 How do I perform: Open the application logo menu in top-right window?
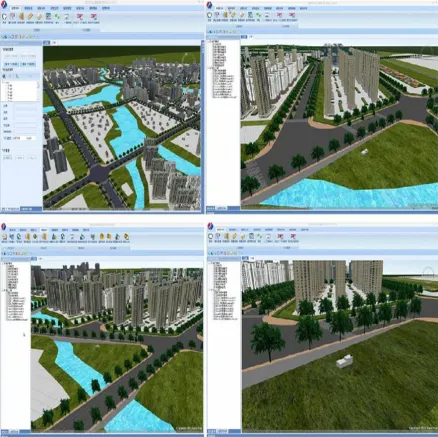[209, 5]
